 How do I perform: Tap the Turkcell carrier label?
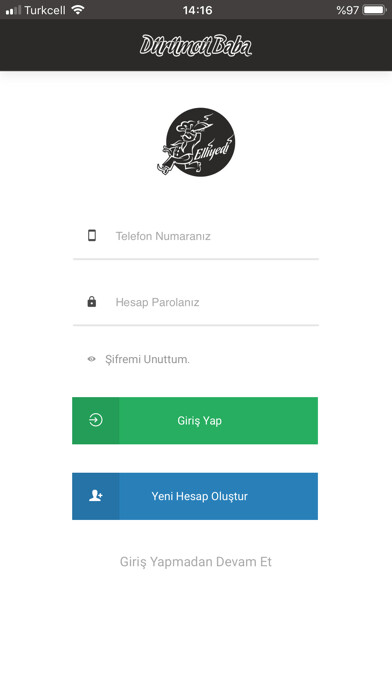click(45, 10)
